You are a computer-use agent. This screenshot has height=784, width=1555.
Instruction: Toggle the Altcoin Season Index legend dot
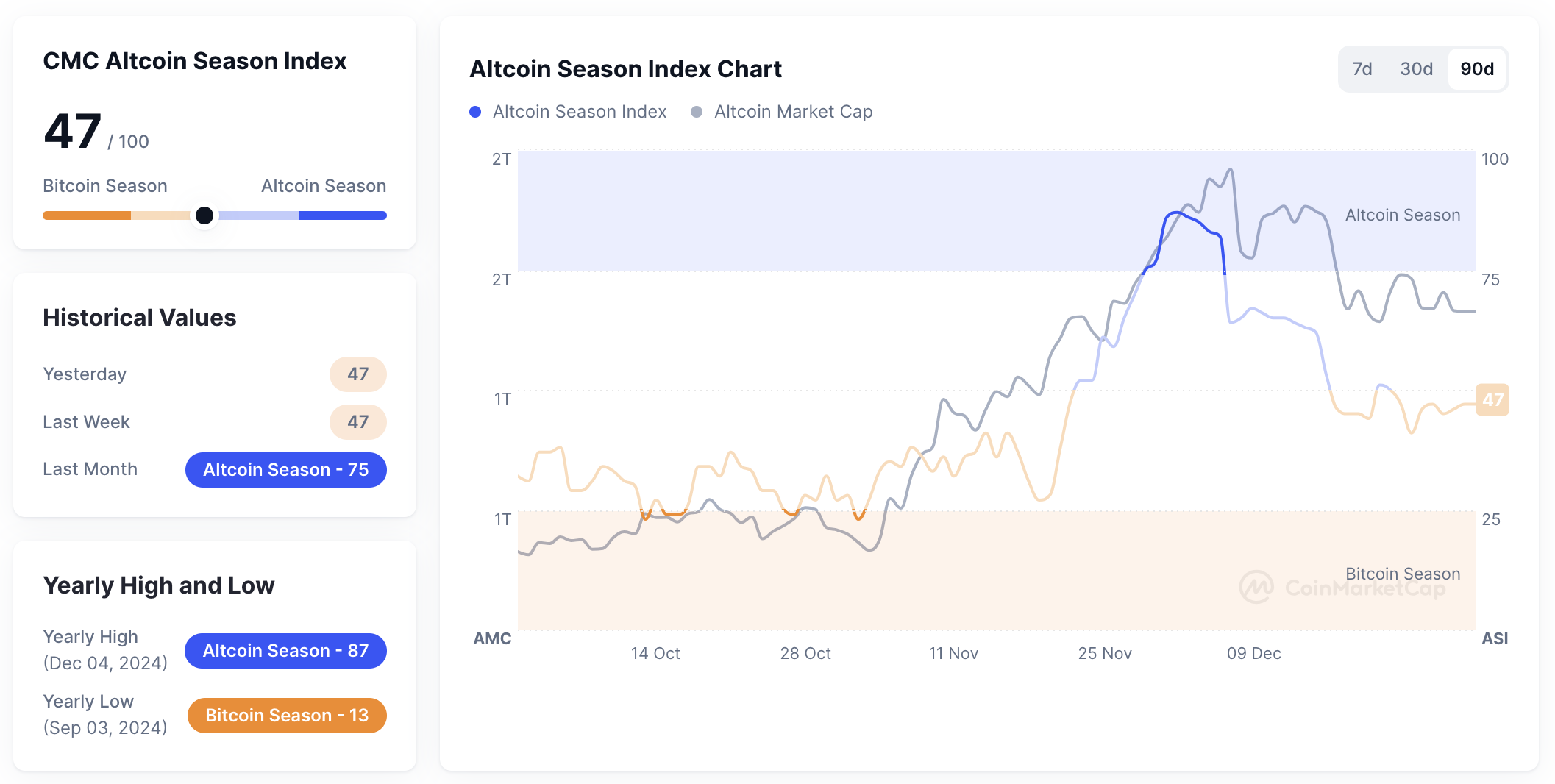click(x=475, y=112)
